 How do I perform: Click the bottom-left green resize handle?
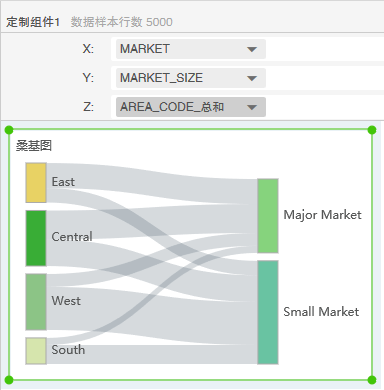(x=9, y=380)
